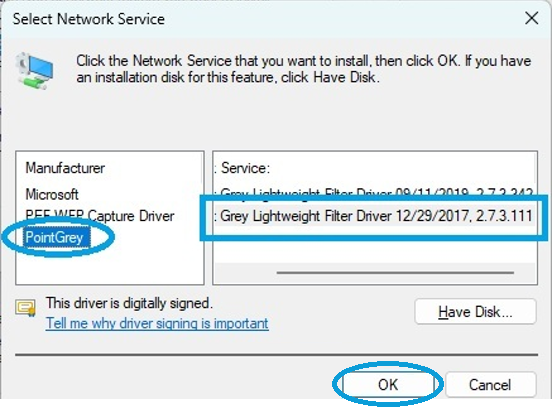Select Grey Lightweight Filter Driver 12/29/2017 2.7.3.111
Viewport: 552px width, 408px height.
tap(375, 216)
